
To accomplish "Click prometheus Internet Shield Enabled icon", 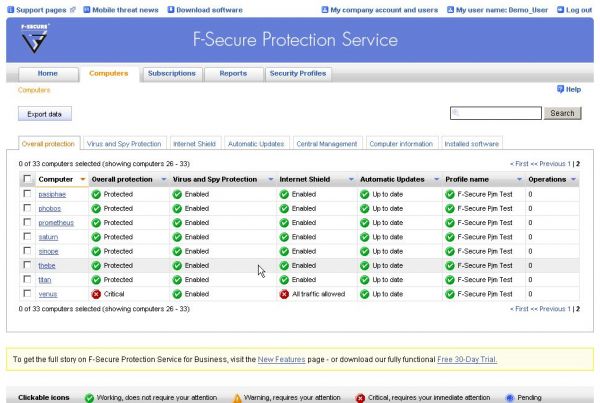I will point(284,223).
